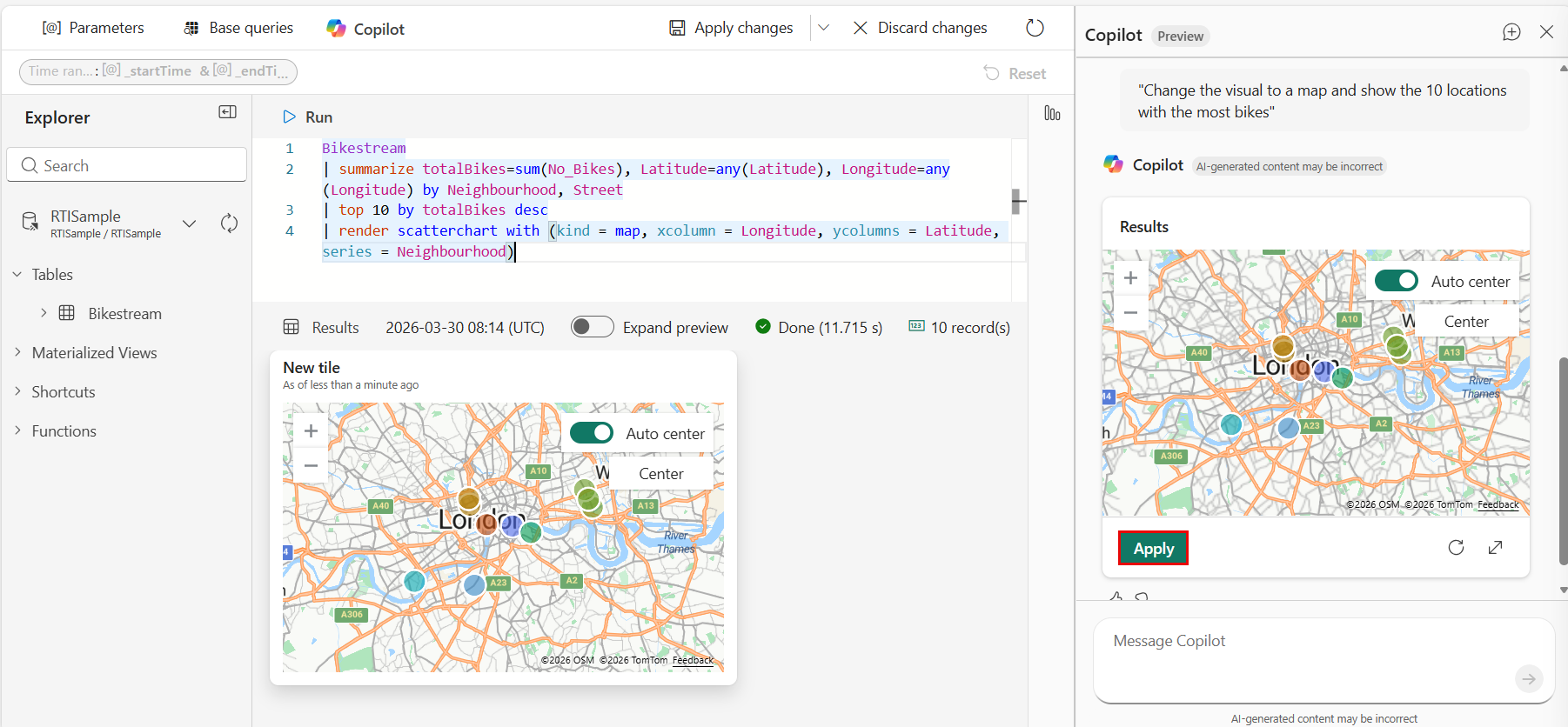Toggle the Expand preview switch
The height and width of the screenshot is (727, 1568).
point(592,327)
